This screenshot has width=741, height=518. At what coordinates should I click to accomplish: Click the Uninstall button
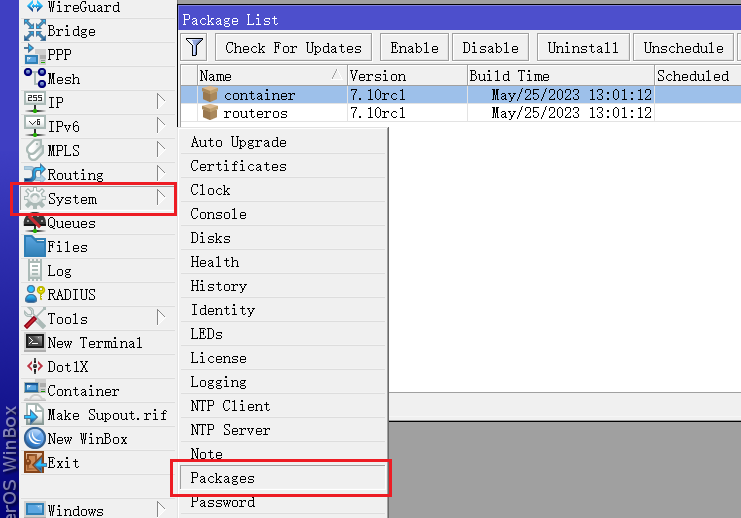pyautogui.click(x=583, y=47)
